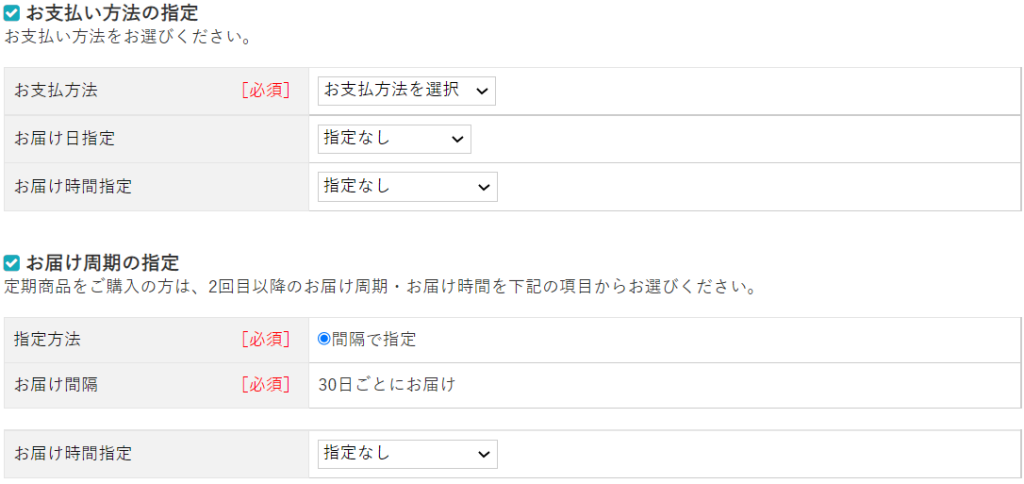1024x484 pixels.
Task: Click the checkmark icon beside お支払い方法の指定
Action: [x=12, y=14]
